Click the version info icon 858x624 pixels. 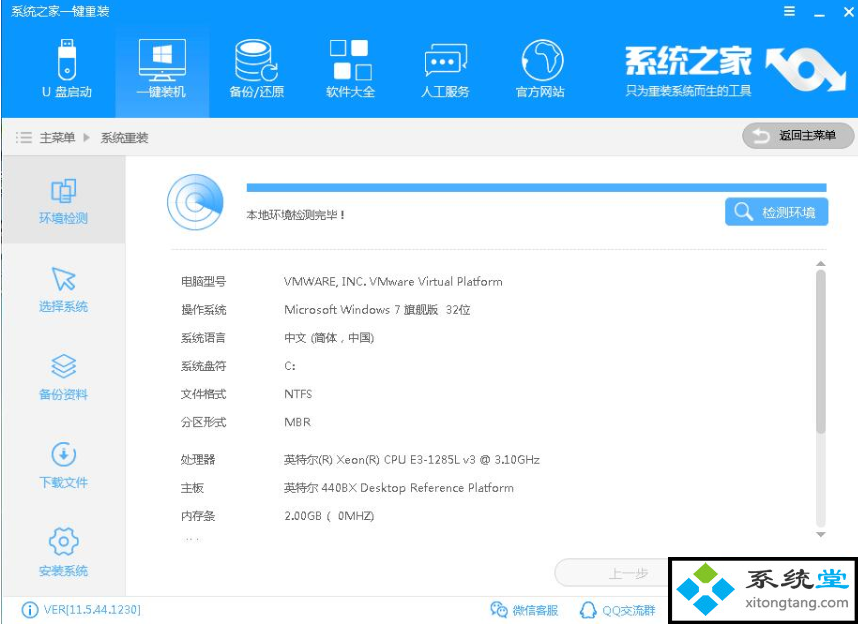pyautogui.click(x=30, y=610)
